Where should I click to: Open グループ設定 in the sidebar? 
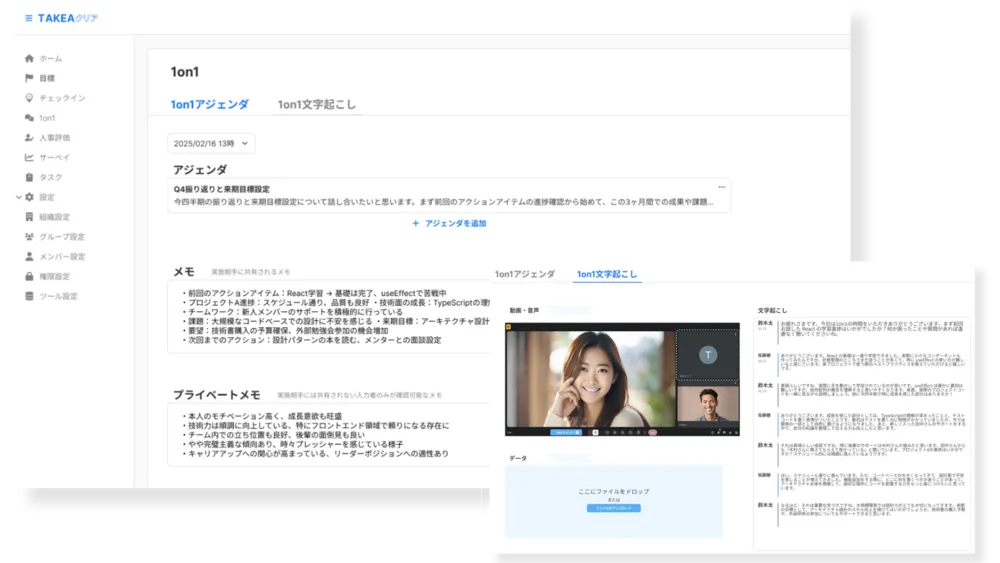62,237
